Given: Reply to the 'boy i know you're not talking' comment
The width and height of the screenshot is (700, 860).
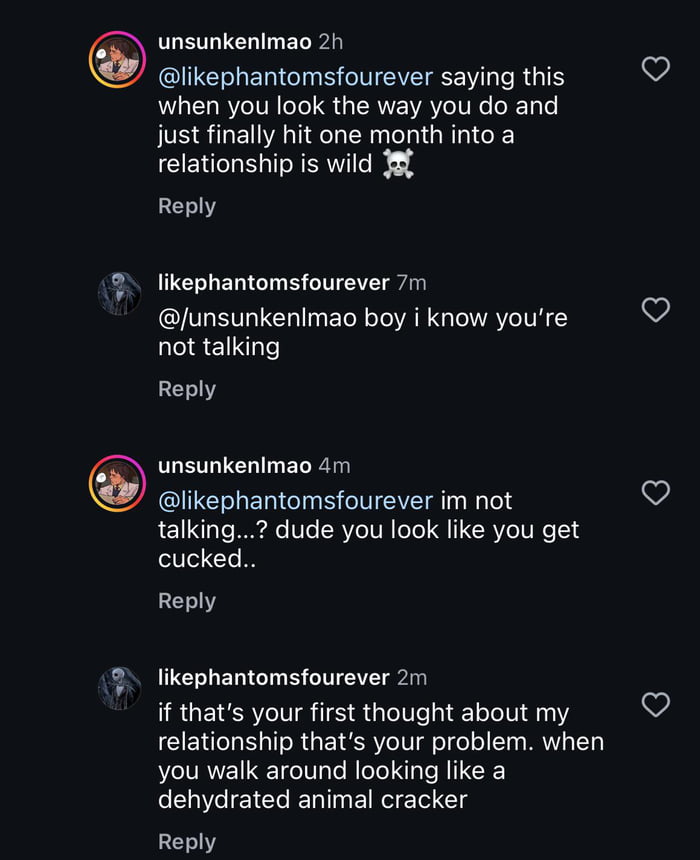Looking at the screenshot, I should click(x=187, y=389).
